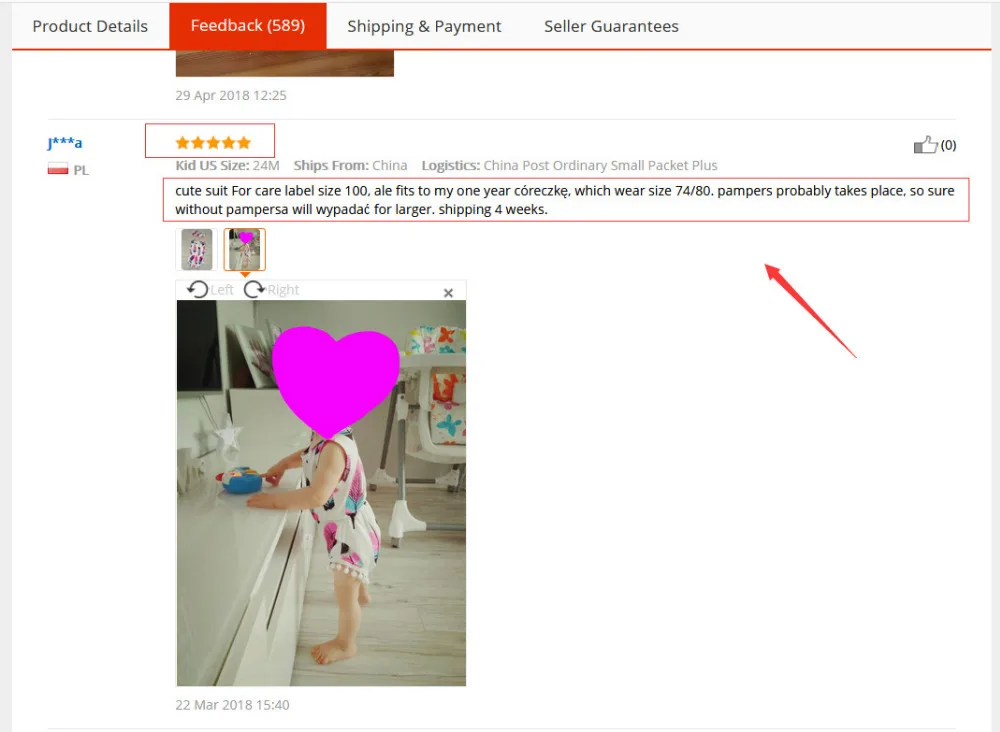The height and width of the screenshot is (732, 1000).
Task: Rotate the photo right with the clockwise arrow
Action: click(254, 289)
